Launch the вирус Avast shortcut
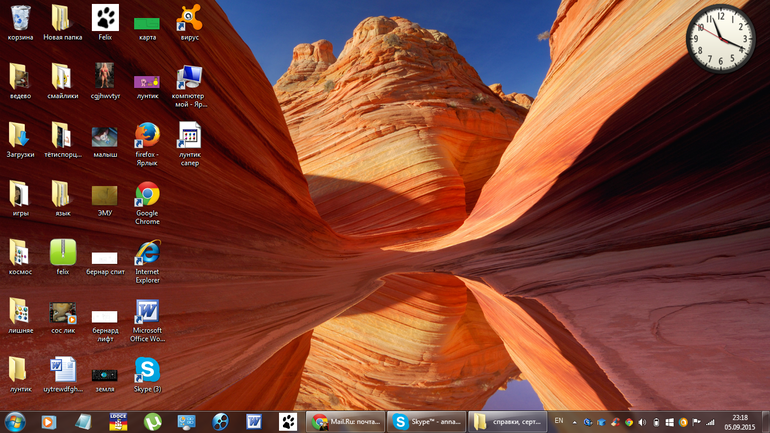Image resolution: width=770 pixels, height=433 pixels. click(189, 18)
